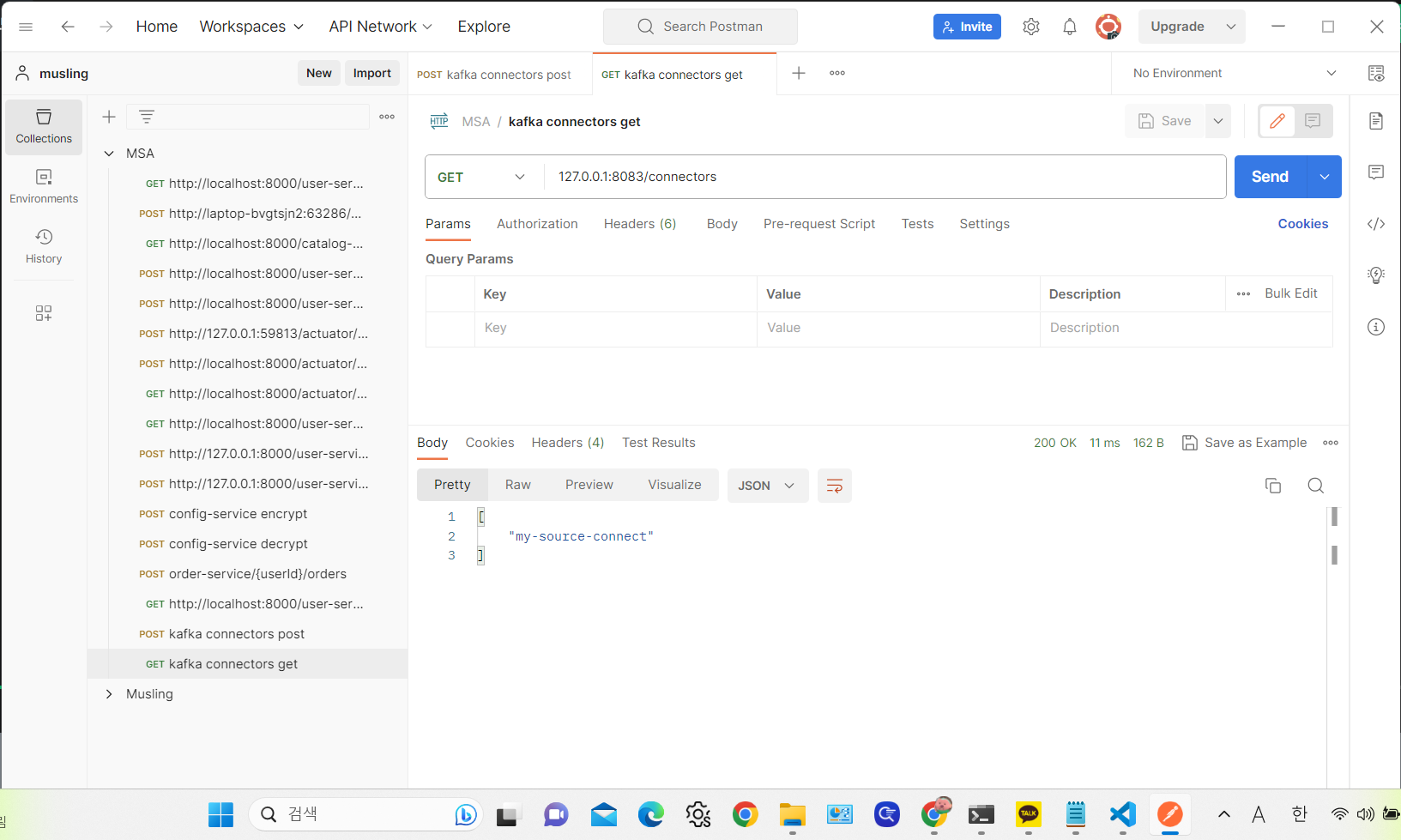Open the code snippet icon
1401x840 pixels.
[1376, 224]
